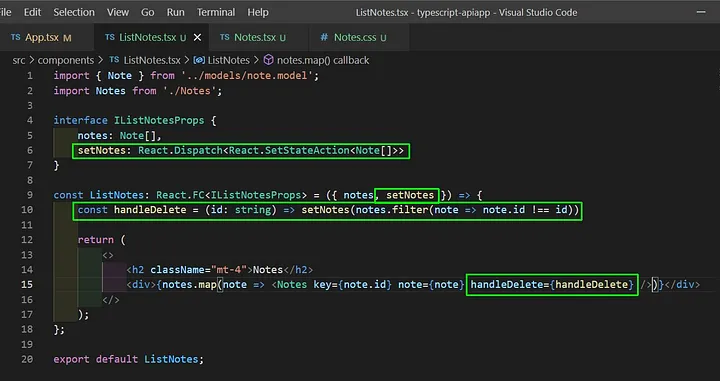Click 'src' in the breadcrumb
The width and height of the screenshot is (720, 381).
coord(19,60)
